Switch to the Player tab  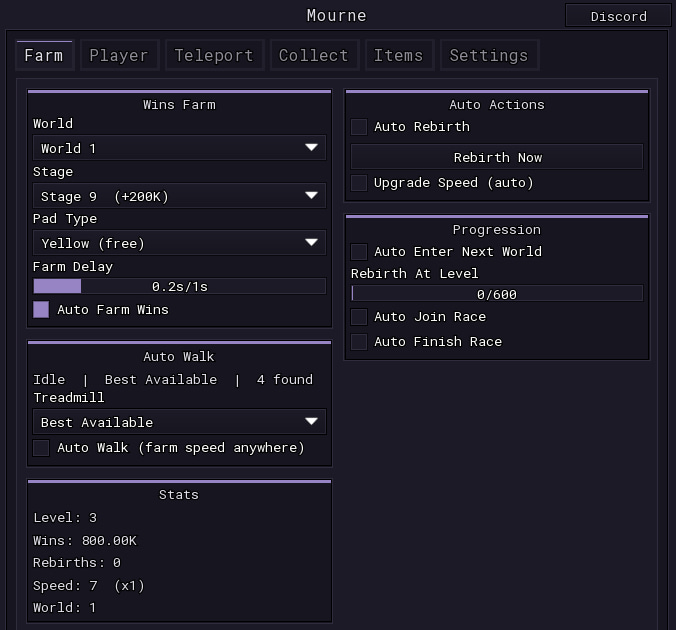[119, 55]
